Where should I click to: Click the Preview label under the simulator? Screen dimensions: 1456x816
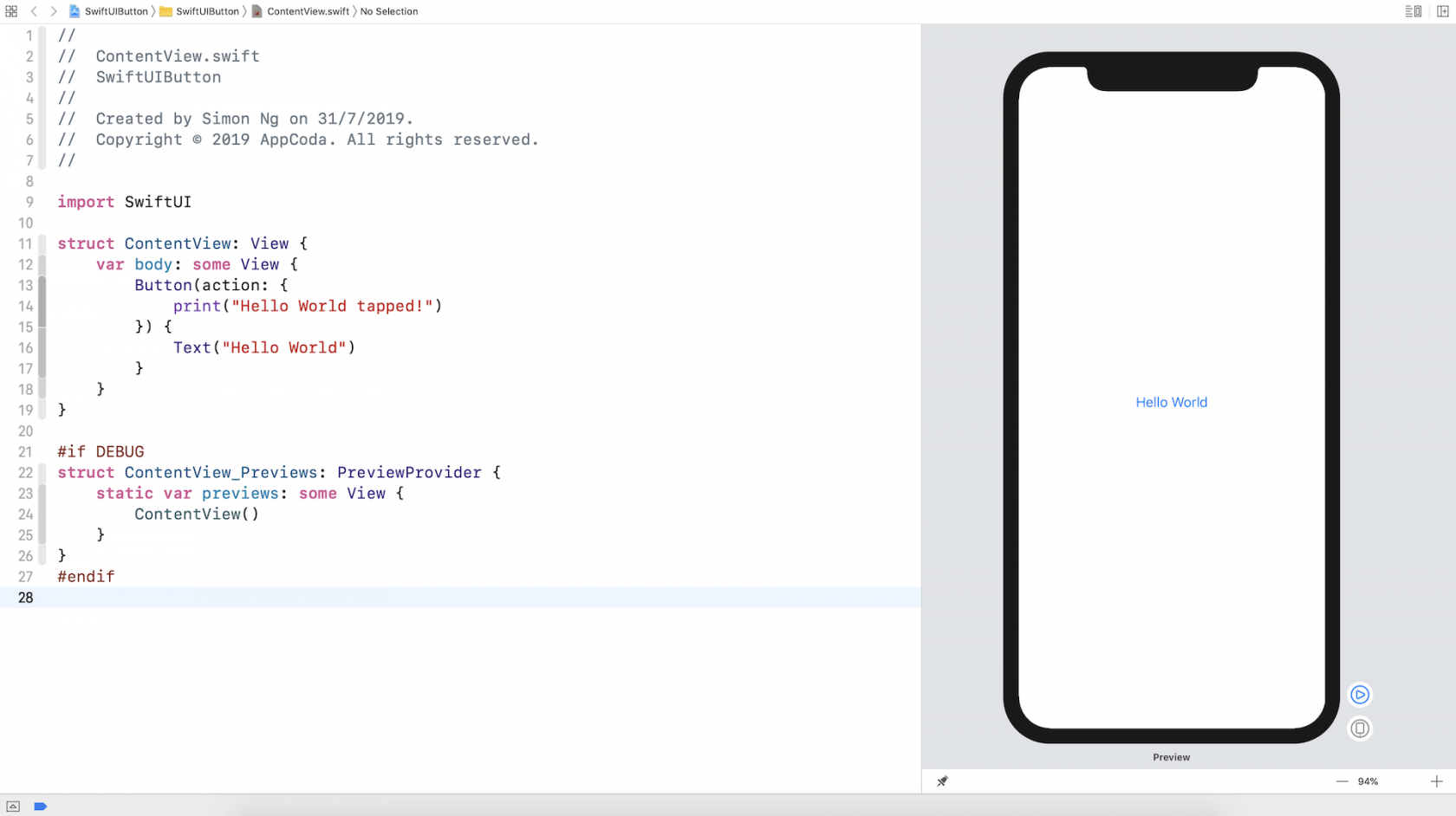click(1171, 756)
